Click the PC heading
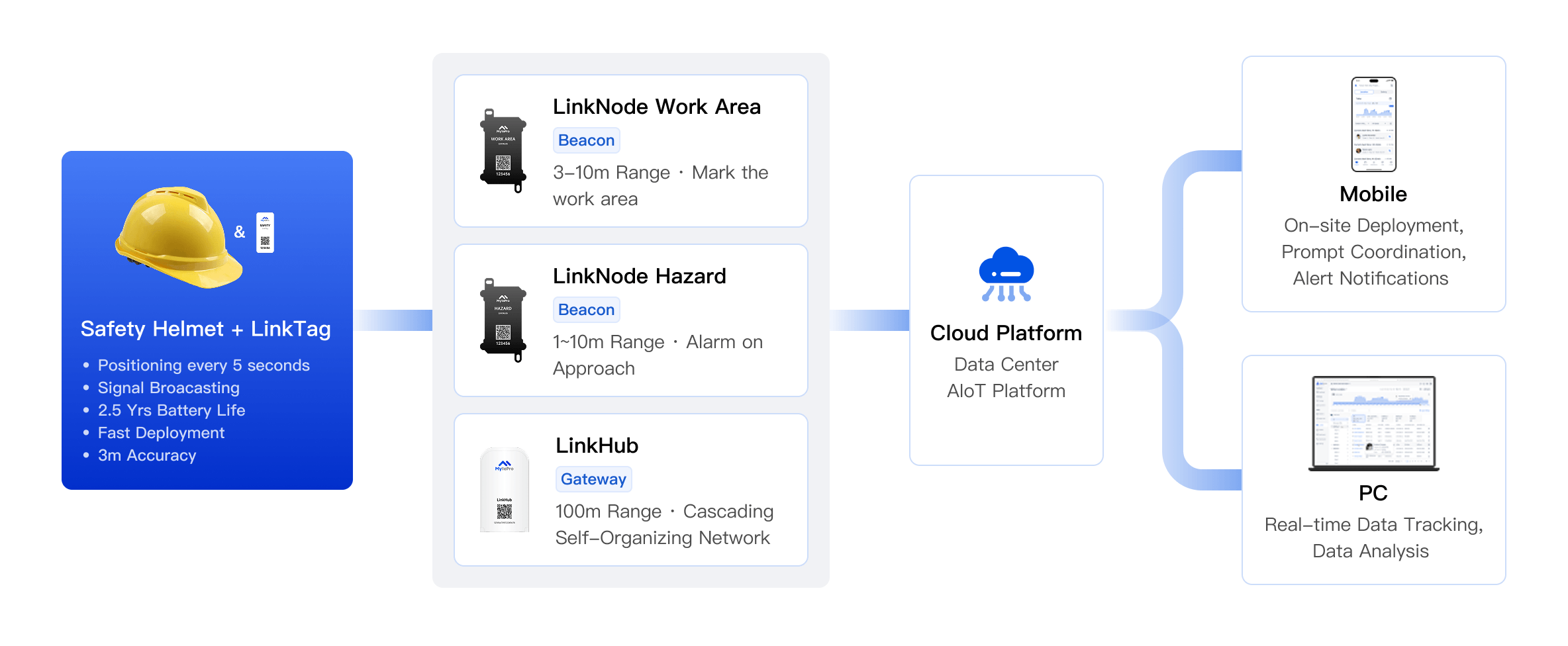The image size is (1568, 646). [1373, 493]
